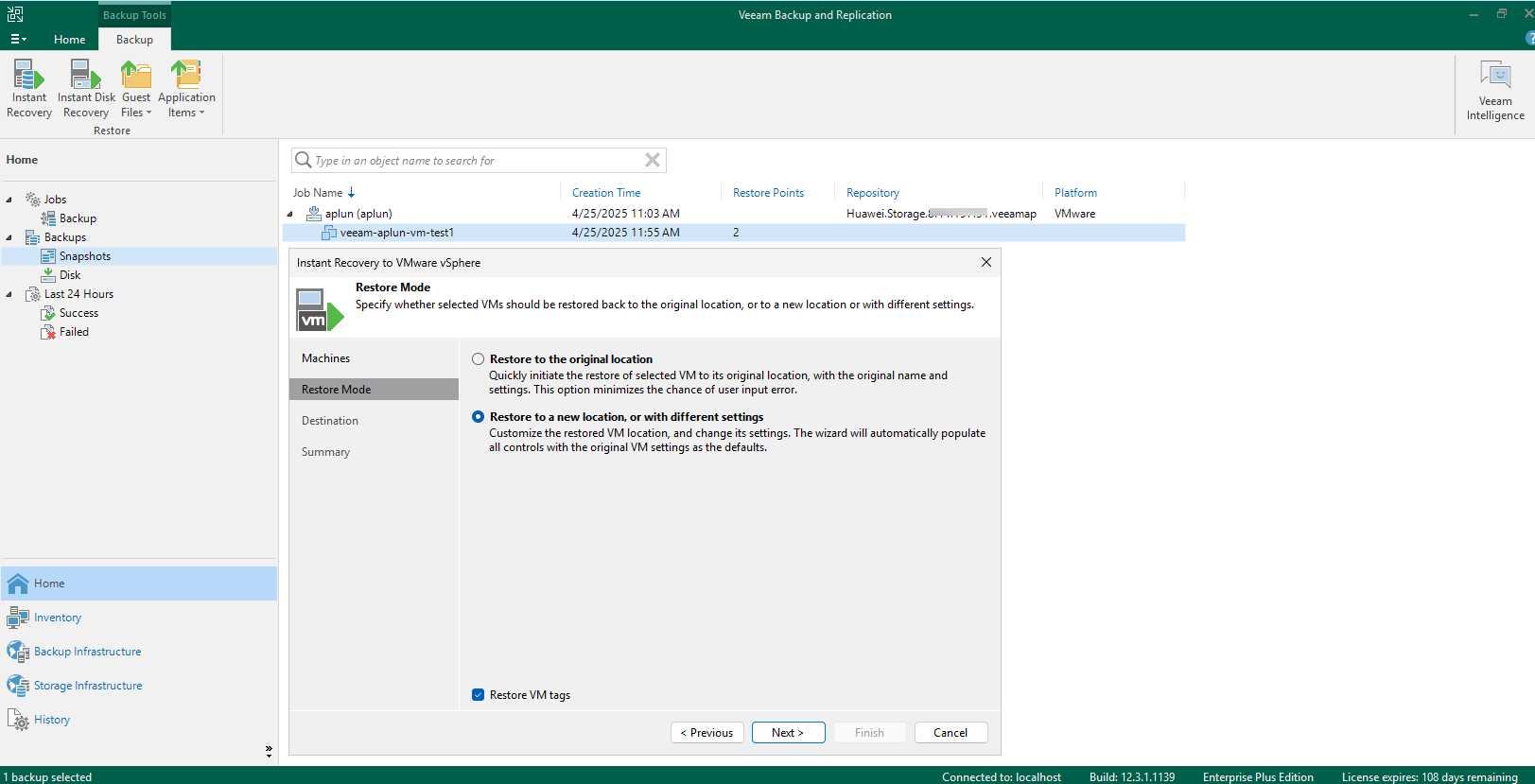
Task: Uncheck Restore VM tags checkbox
Action: pos(479,695)
